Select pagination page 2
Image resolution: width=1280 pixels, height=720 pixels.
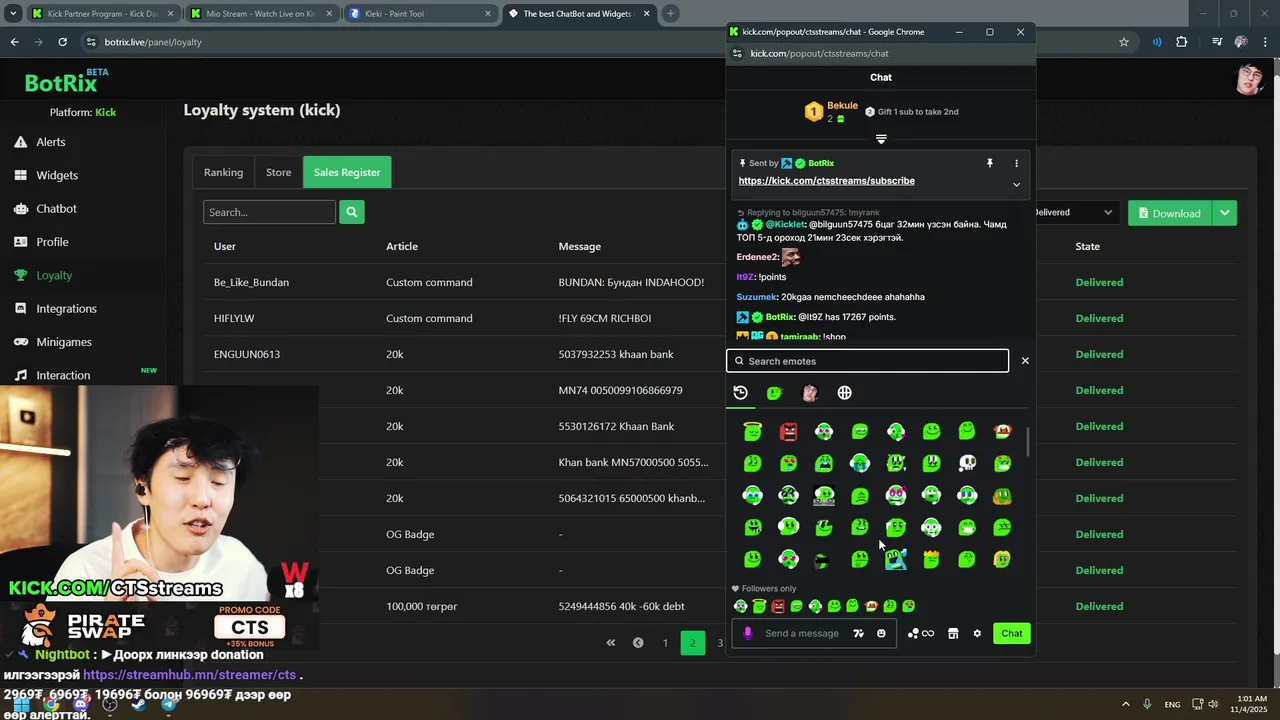tap(692, 643)
